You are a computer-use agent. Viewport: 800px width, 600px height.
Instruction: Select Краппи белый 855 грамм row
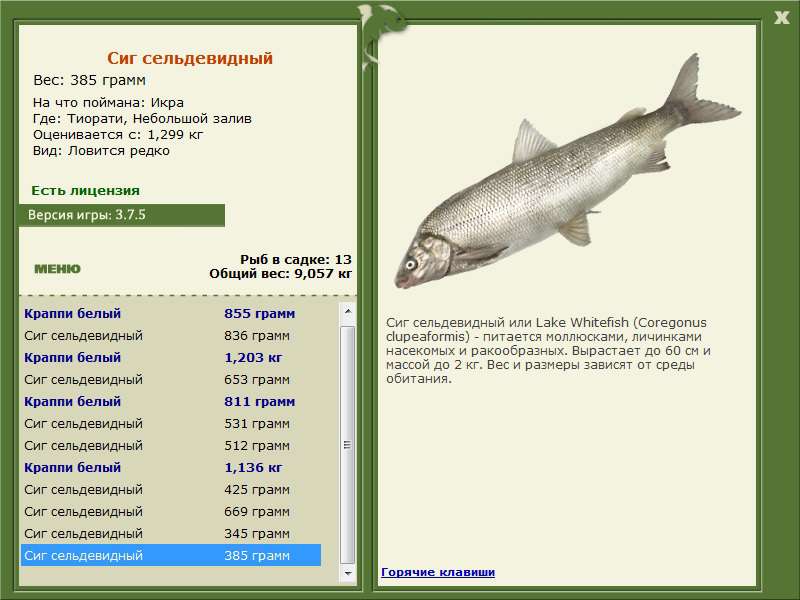click(x=171, y=313)
